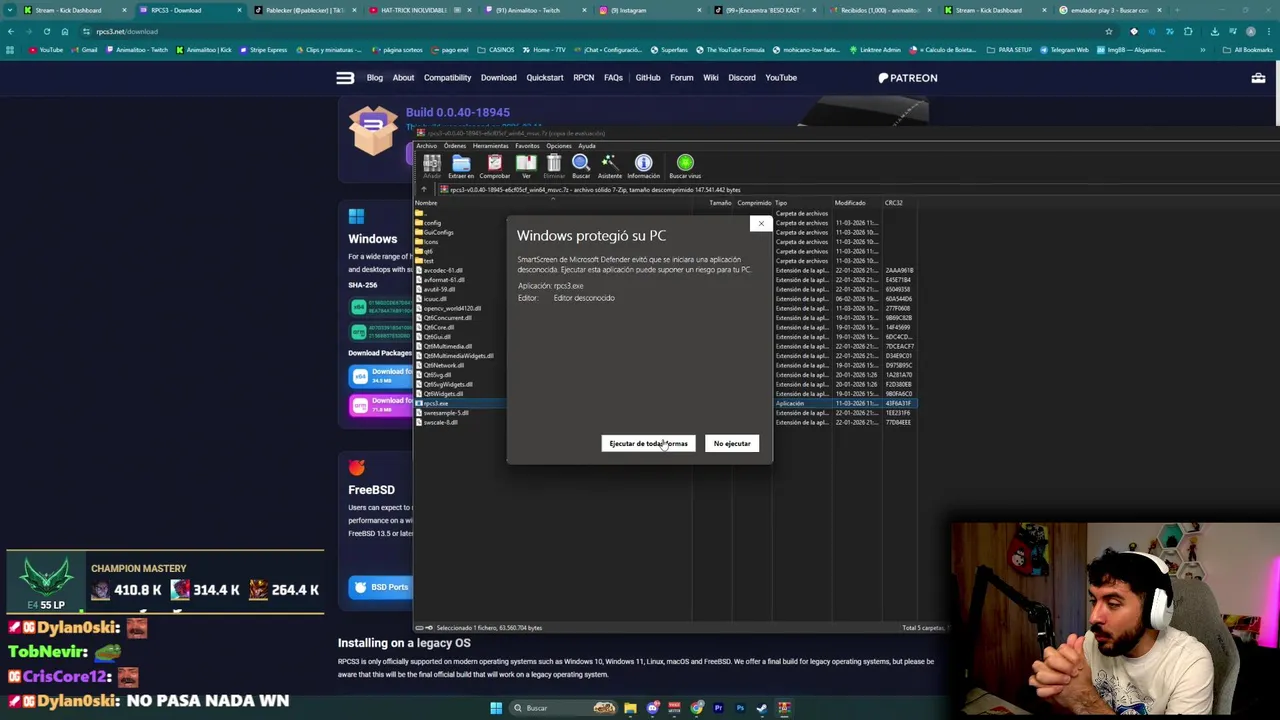Click the BSD Ports button

(381, 587)
